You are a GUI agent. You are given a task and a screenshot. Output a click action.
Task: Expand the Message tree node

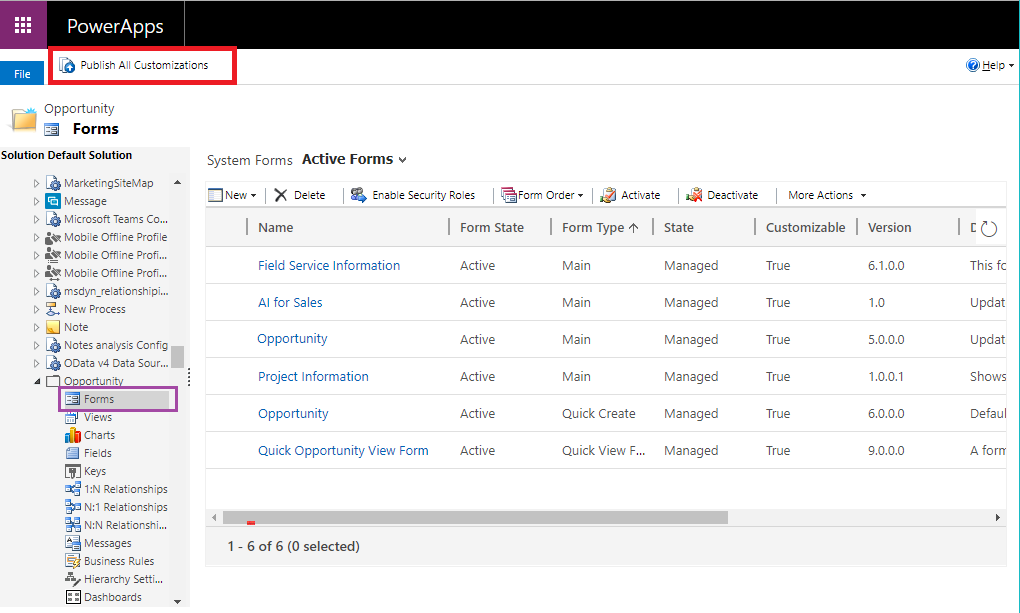tap(36, 201)
